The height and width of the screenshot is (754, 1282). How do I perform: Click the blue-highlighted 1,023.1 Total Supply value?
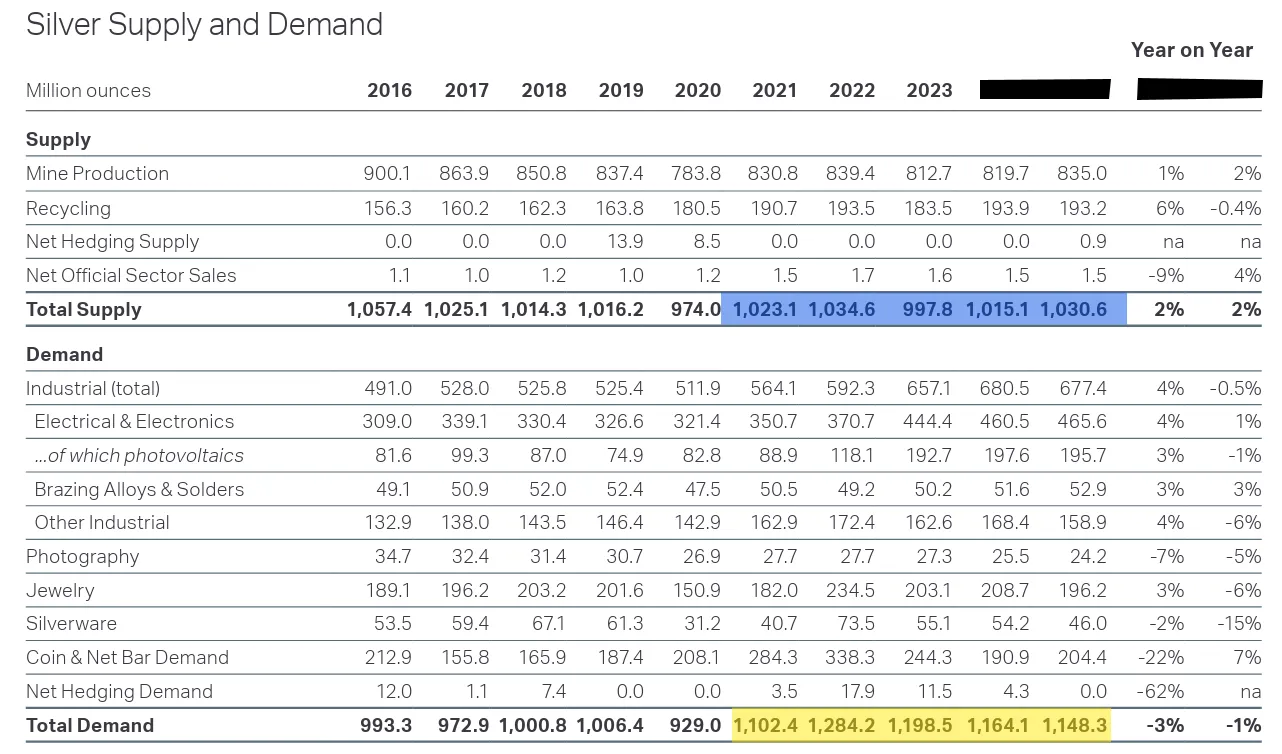[x=765, y=309]
